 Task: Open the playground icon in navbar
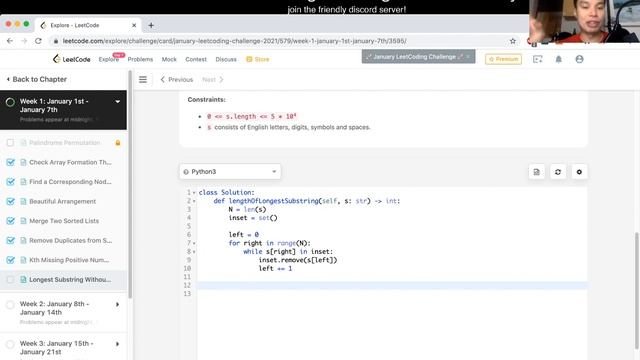click(538, 59)
